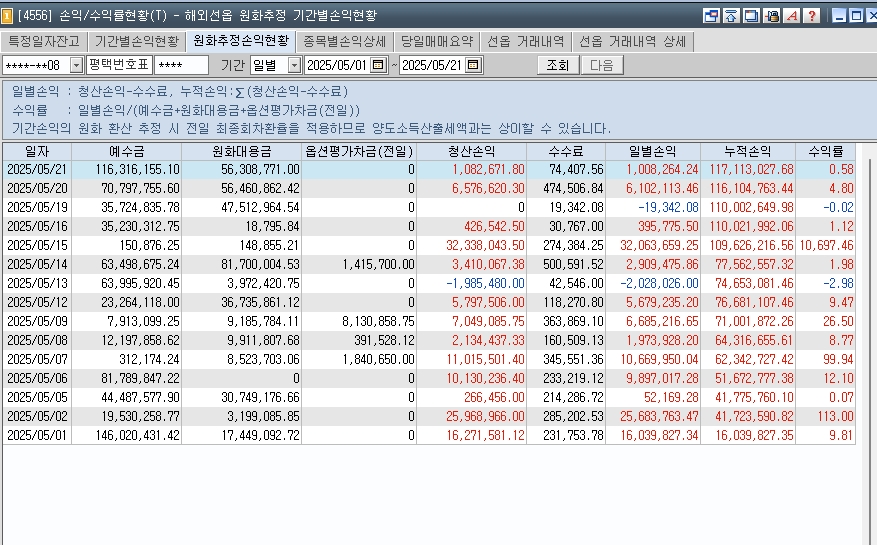Click the start date field 2025/05/01
This screenshot has height=545, width=877.
coord(337,65)
